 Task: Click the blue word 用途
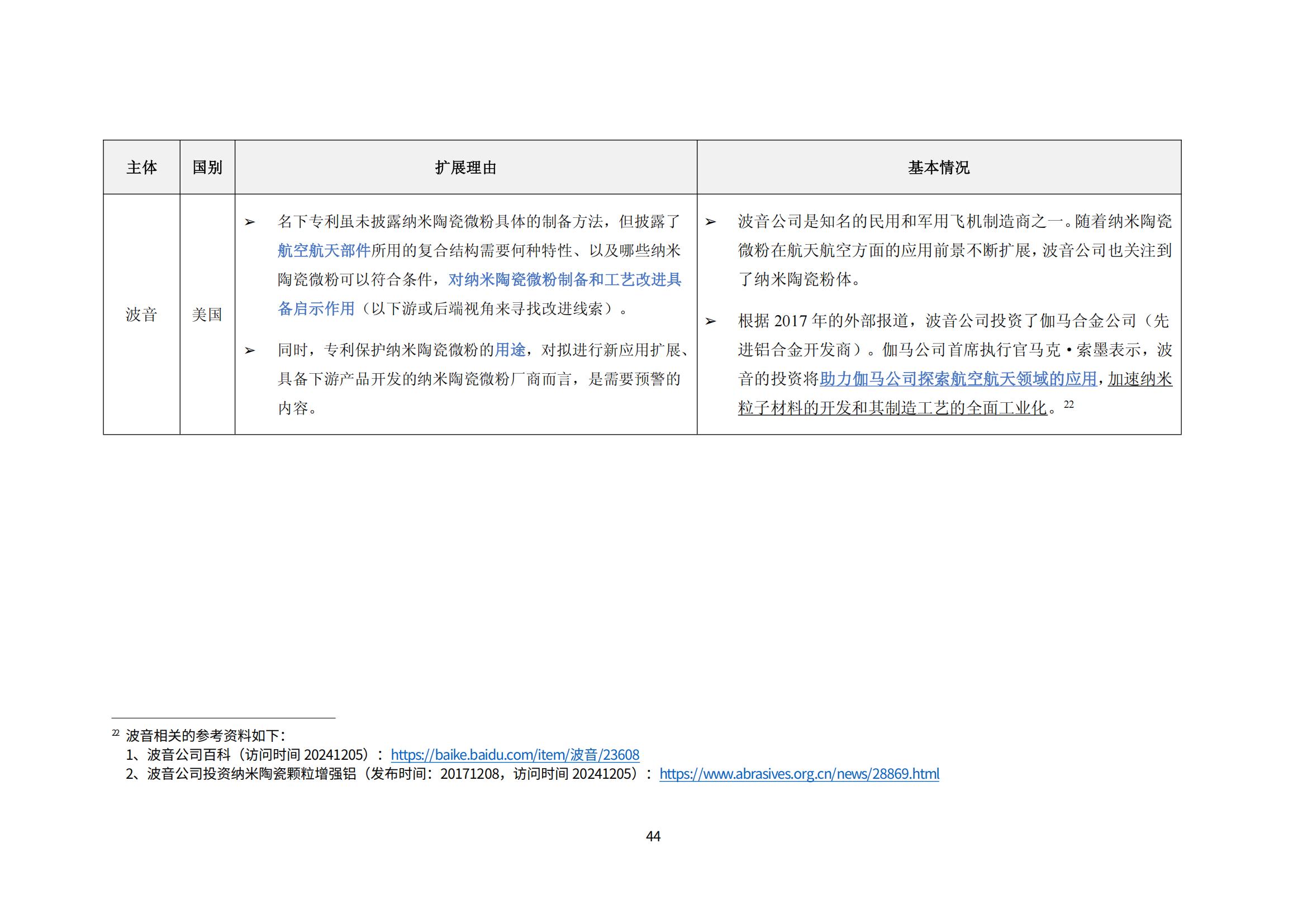(510, 350)
